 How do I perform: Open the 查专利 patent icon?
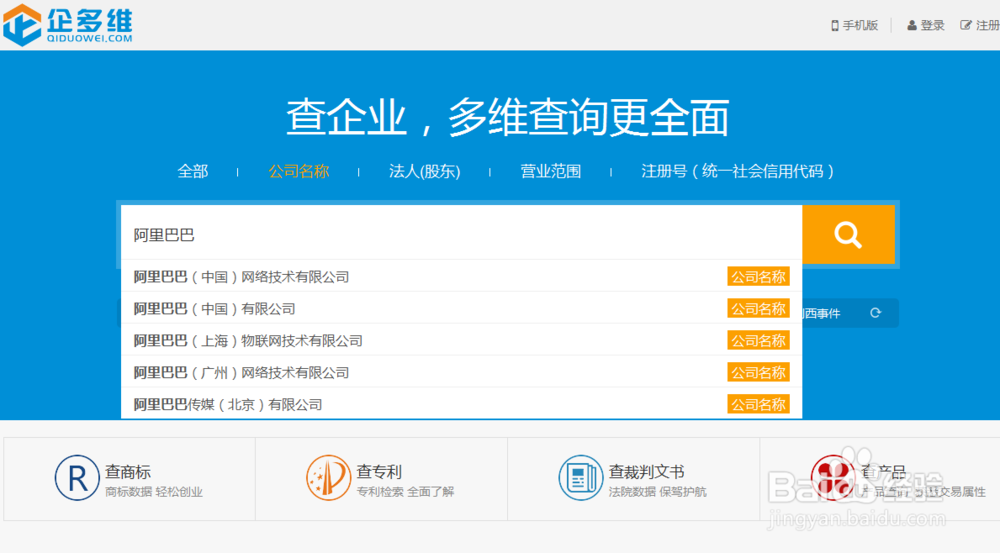(328, 478)
